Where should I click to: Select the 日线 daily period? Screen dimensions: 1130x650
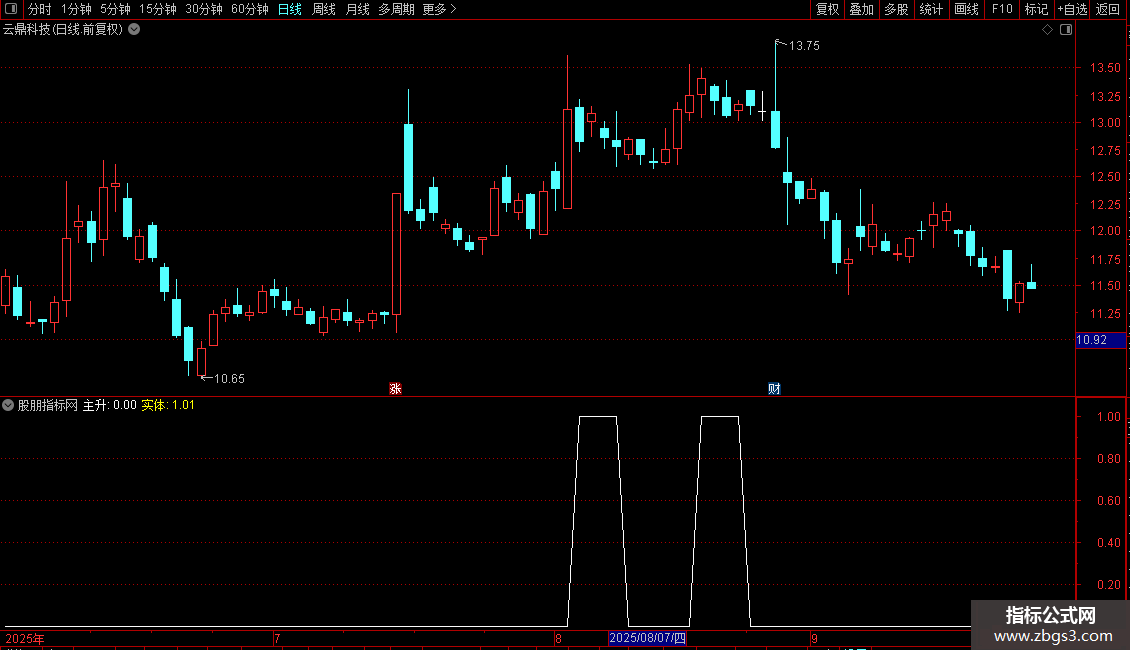pos(290,9)
